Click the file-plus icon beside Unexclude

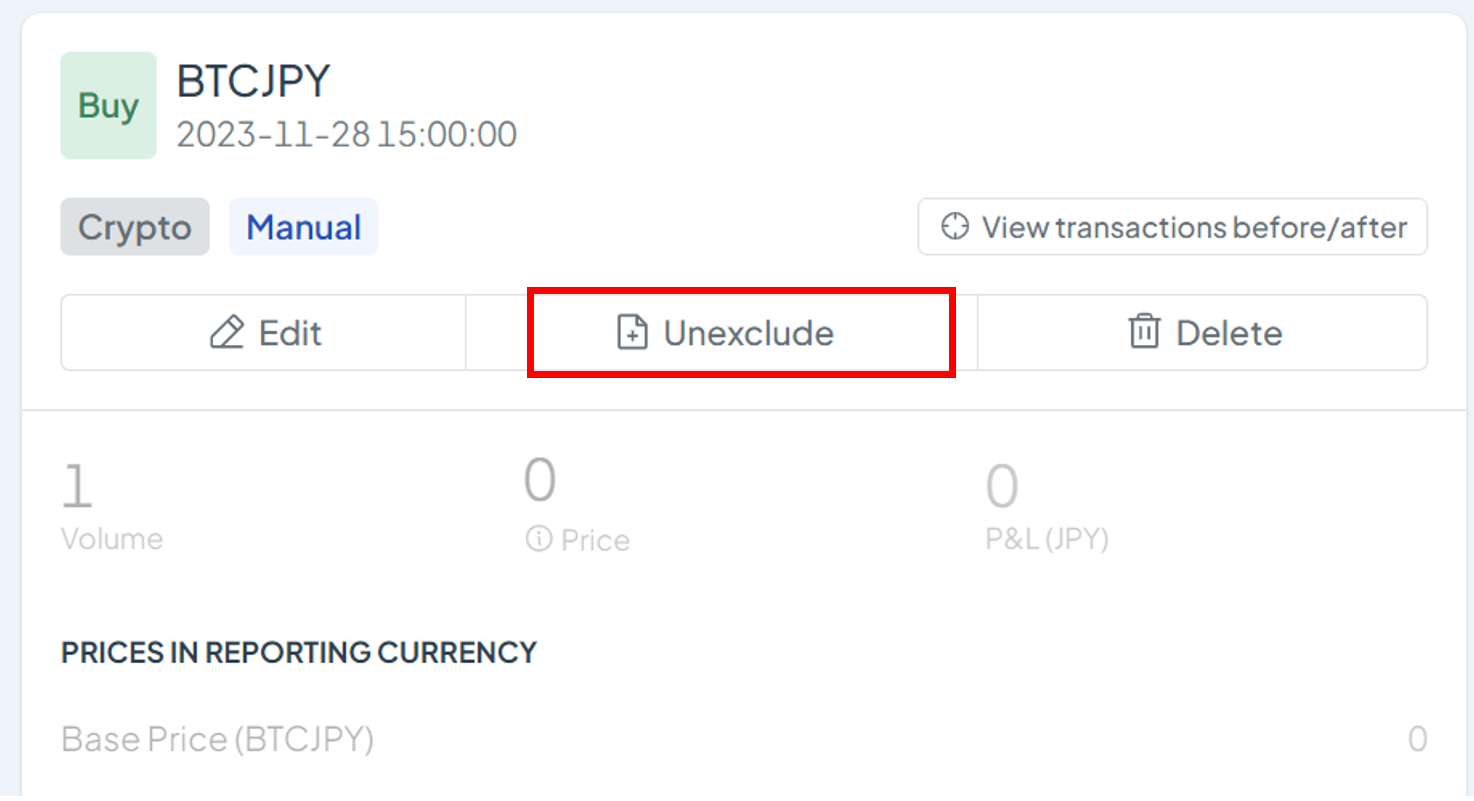pos(632,332)
